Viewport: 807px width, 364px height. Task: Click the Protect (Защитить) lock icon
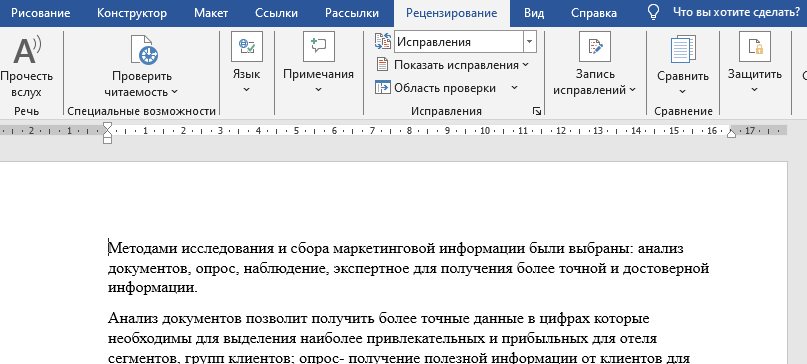click(755, 46)
